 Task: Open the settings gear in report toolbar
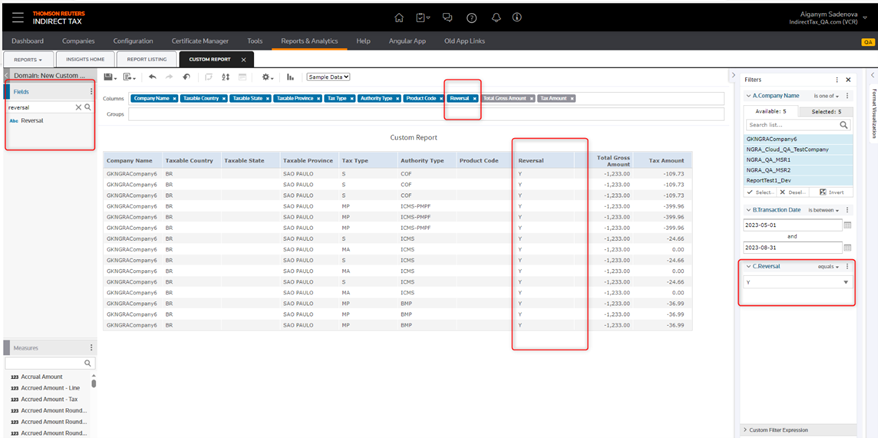266,77
